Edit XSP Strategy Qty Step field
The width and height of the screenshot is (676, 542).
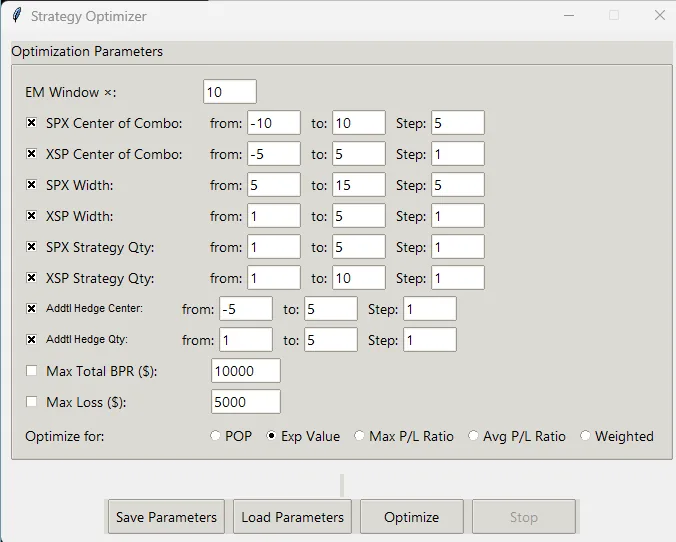tap(458, 278)
